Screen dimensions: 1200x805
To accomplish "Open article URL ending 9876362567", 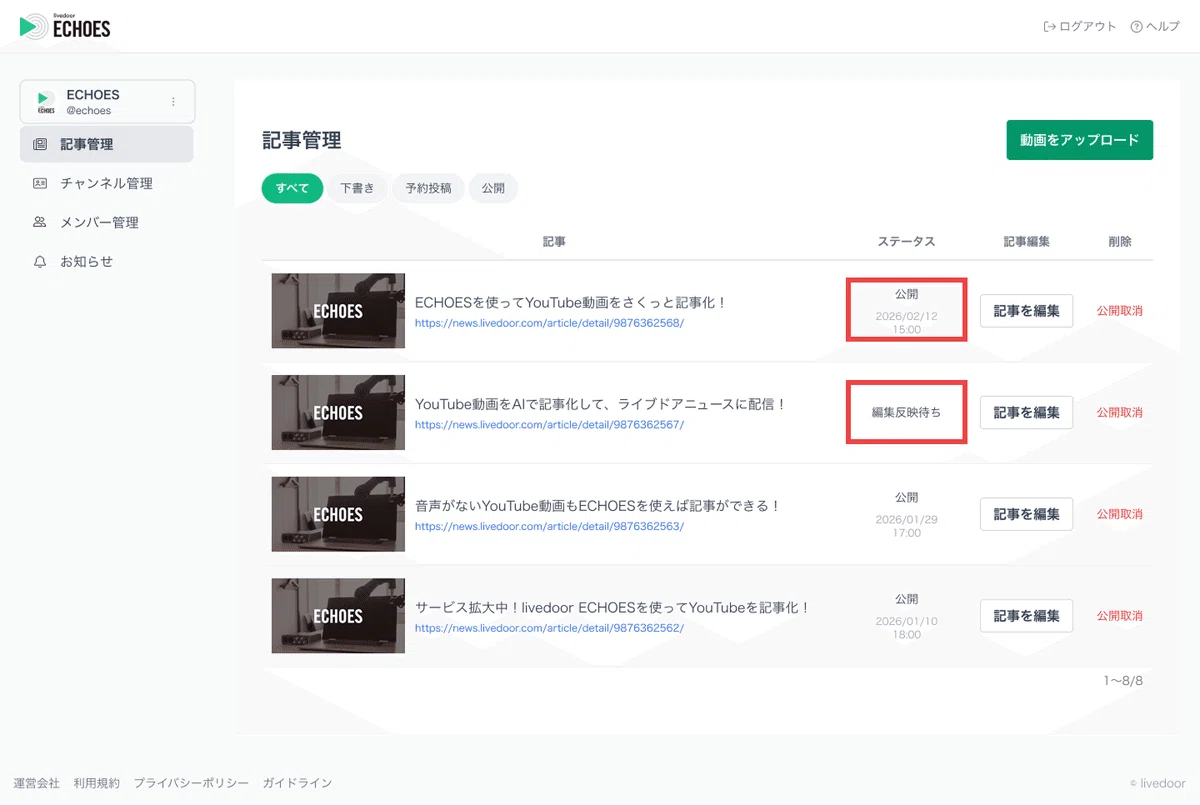I will tap(549, 424).
